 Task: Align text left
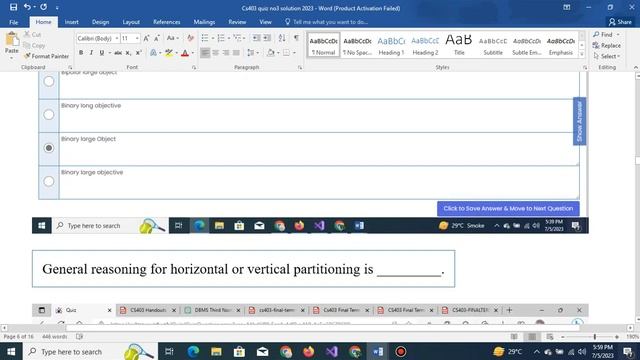pos(205,53)
